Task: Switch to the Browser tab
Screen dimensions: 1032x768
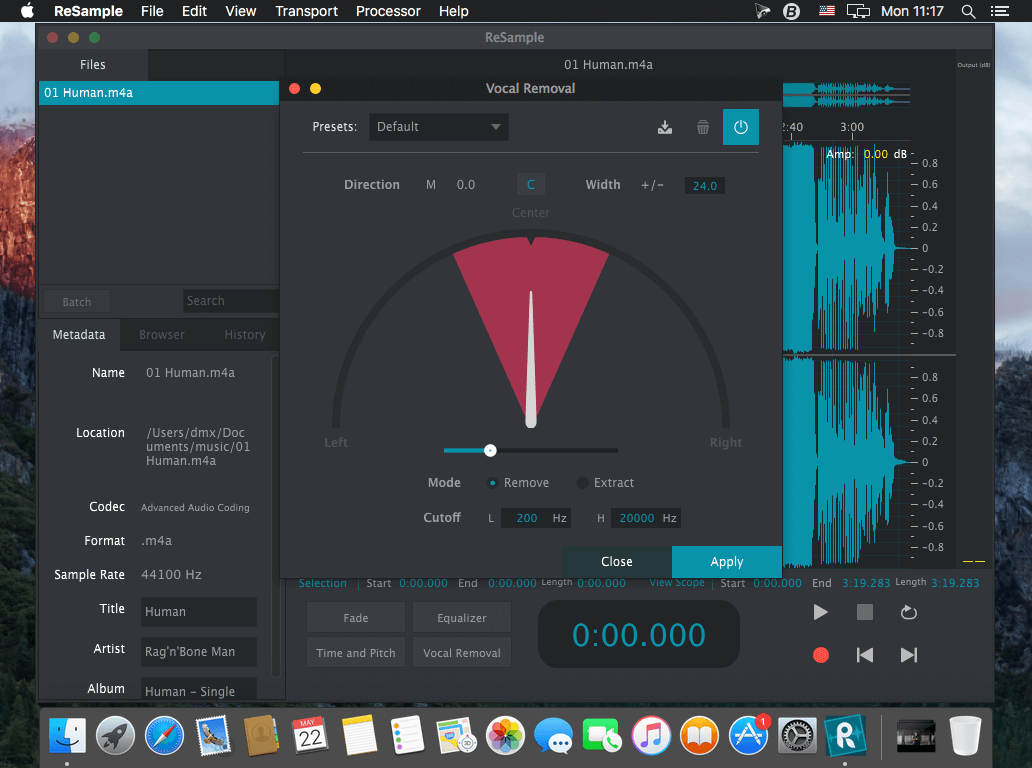Action: [x=162, y=334]
